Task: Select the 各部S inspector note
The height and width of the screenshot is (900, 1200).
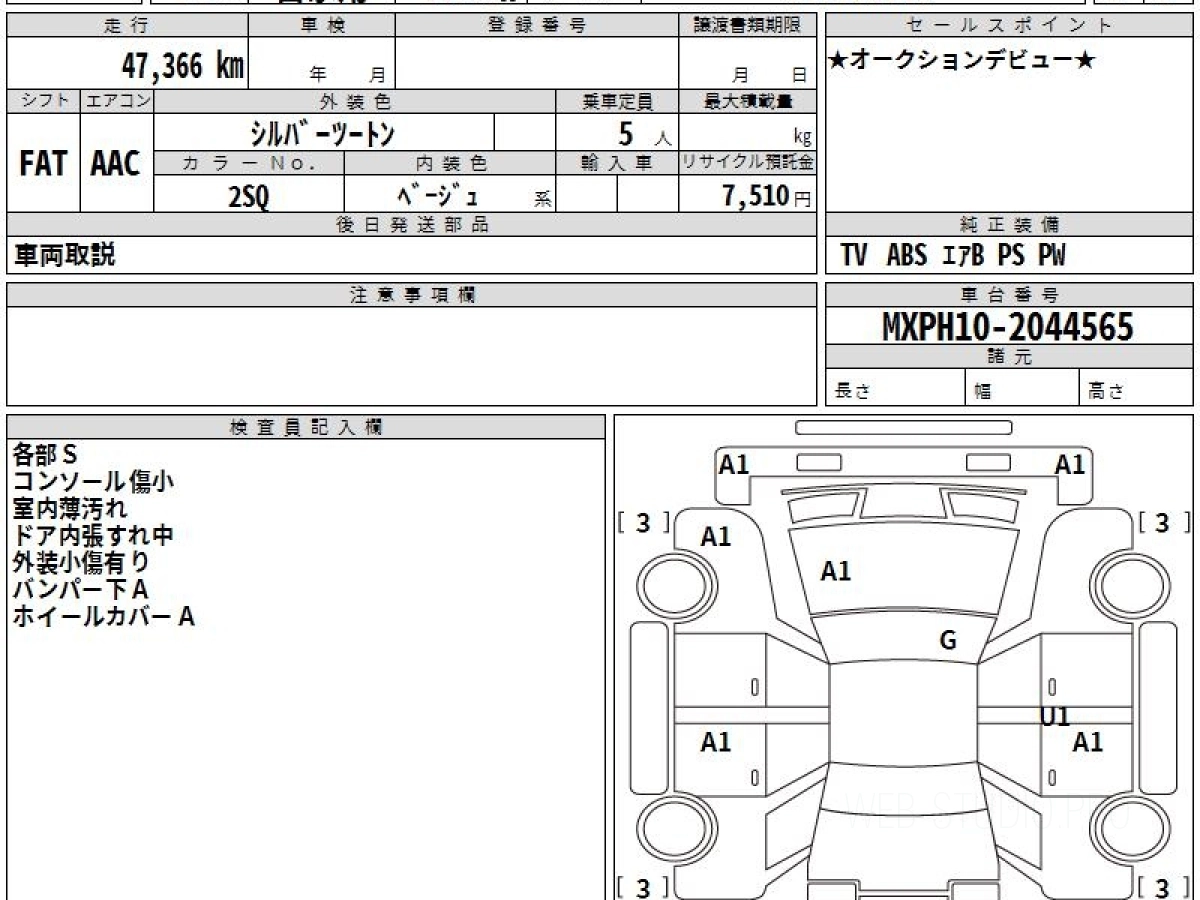Action: coord(45,455)
